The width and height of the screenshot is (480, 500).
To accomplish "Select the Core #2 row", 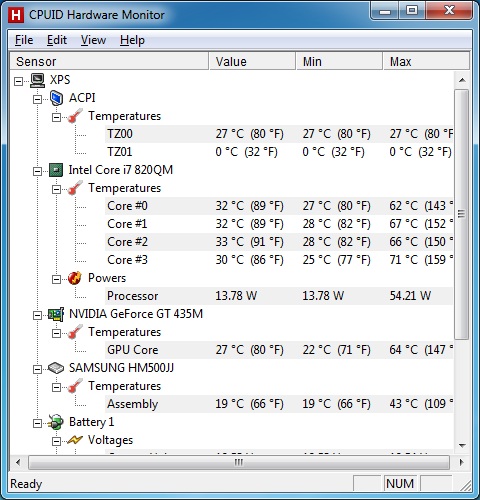I will [279, 242].
